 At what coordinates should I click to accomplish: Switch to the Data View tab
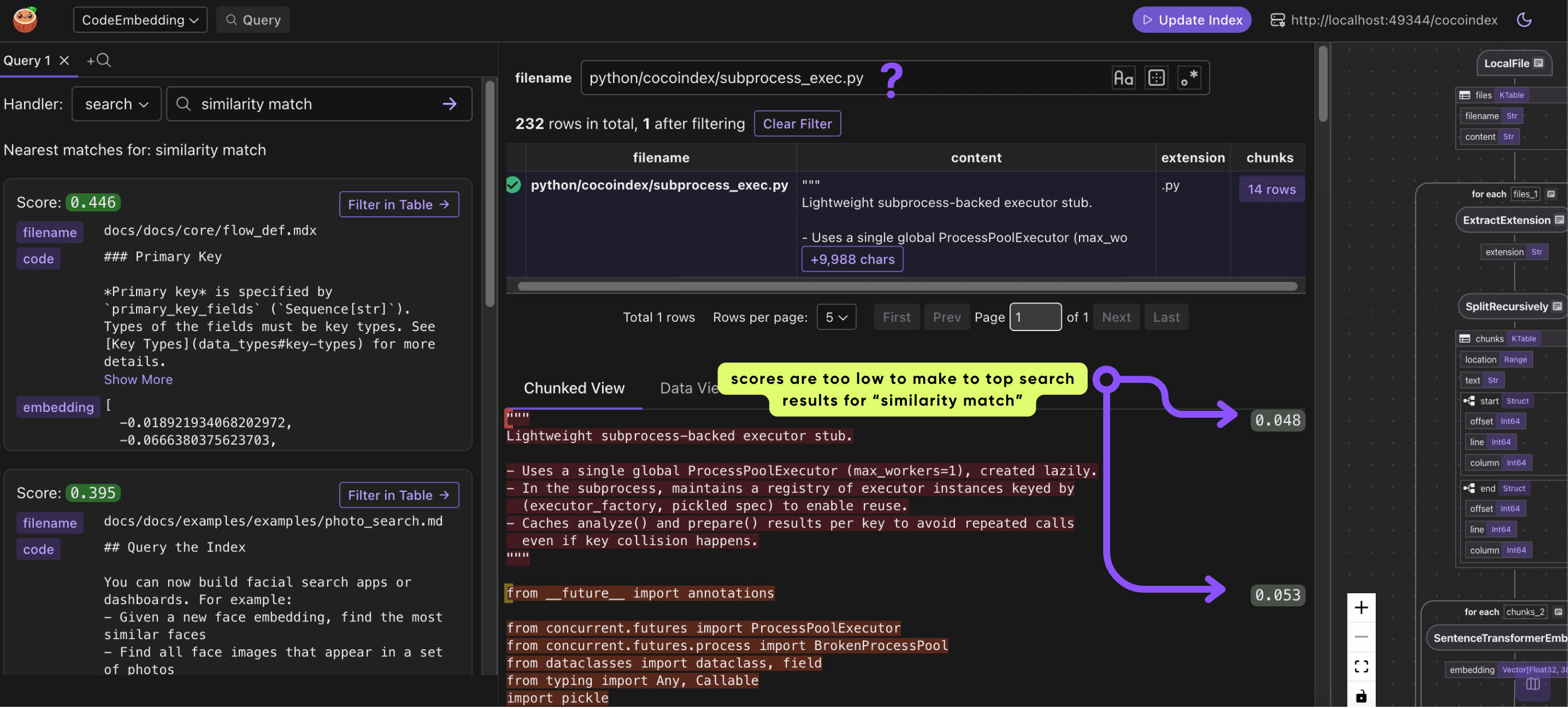coord(688,388)
